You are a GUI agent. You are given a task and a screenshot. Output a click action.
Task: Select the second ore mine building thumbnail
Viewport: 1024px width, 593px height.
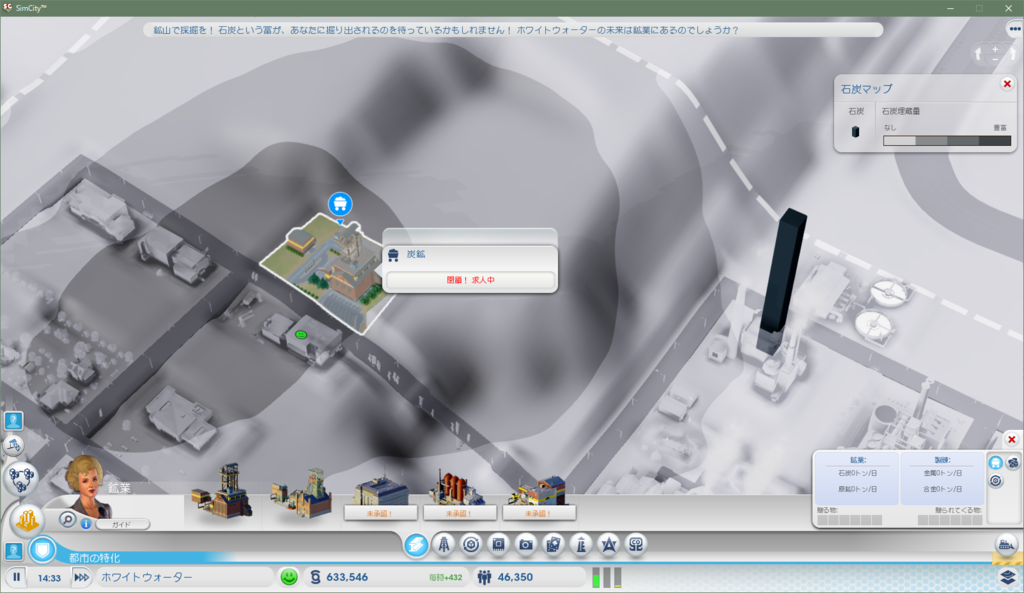coord(301,493)
